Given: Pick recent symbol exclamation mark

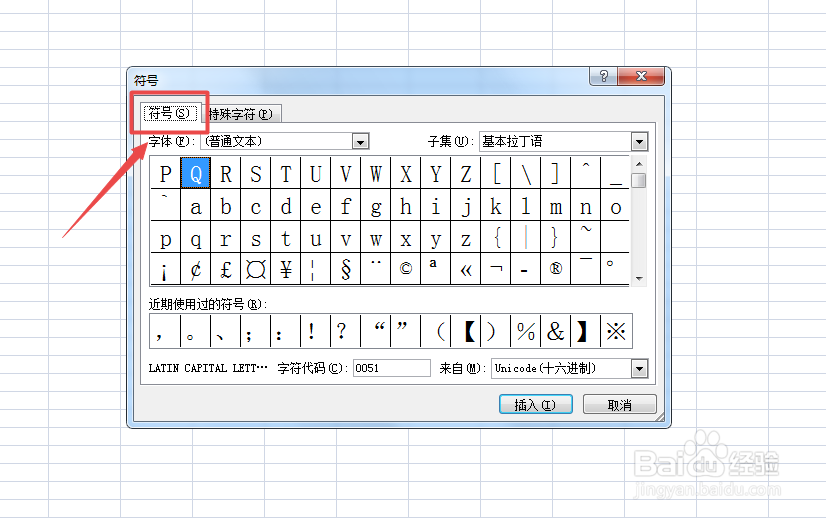Looking at the screenshot, I should coord(315,331).
